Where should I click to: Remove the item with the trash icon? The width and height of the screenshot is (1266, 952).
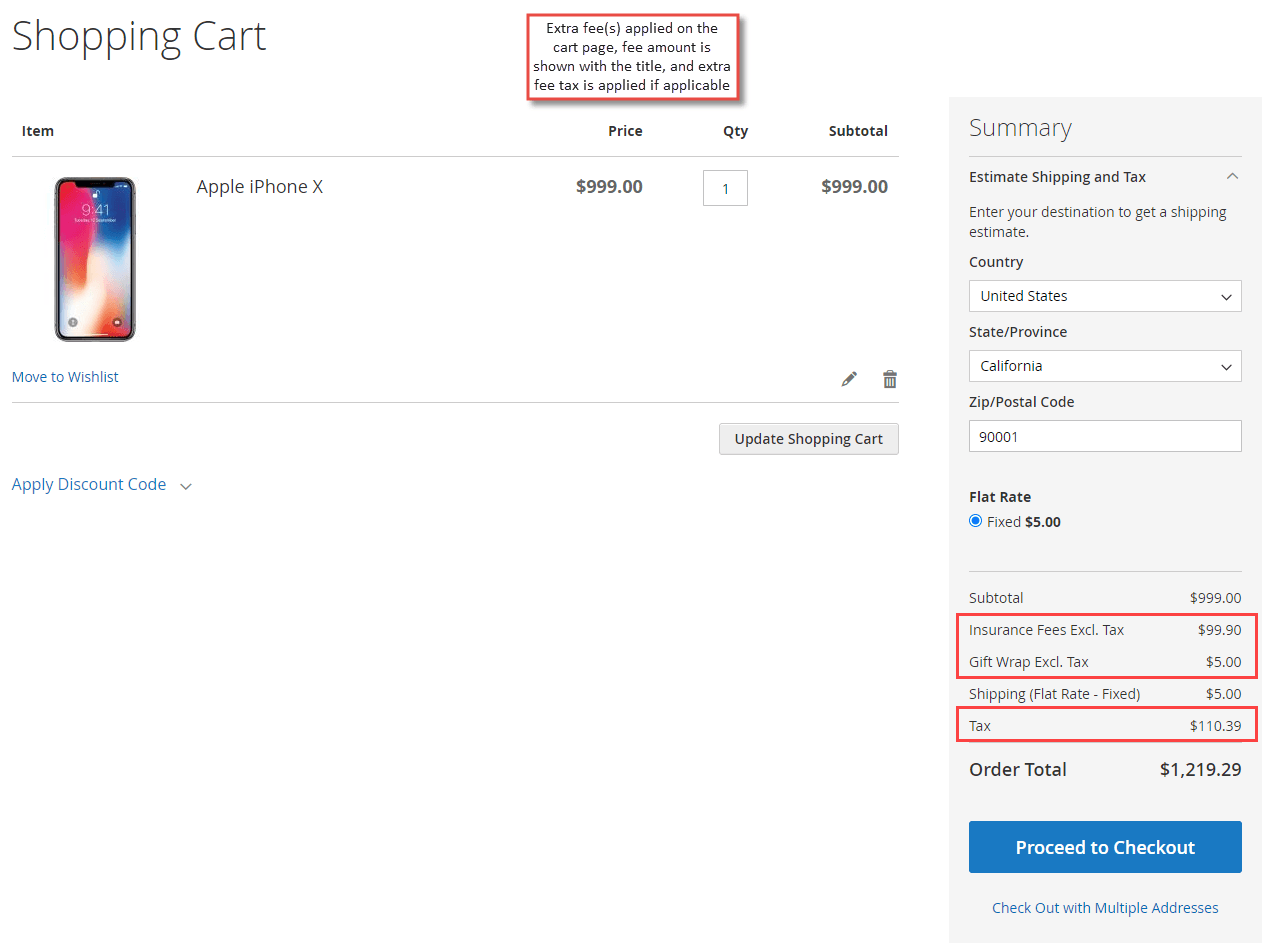[x=890, y=379]
